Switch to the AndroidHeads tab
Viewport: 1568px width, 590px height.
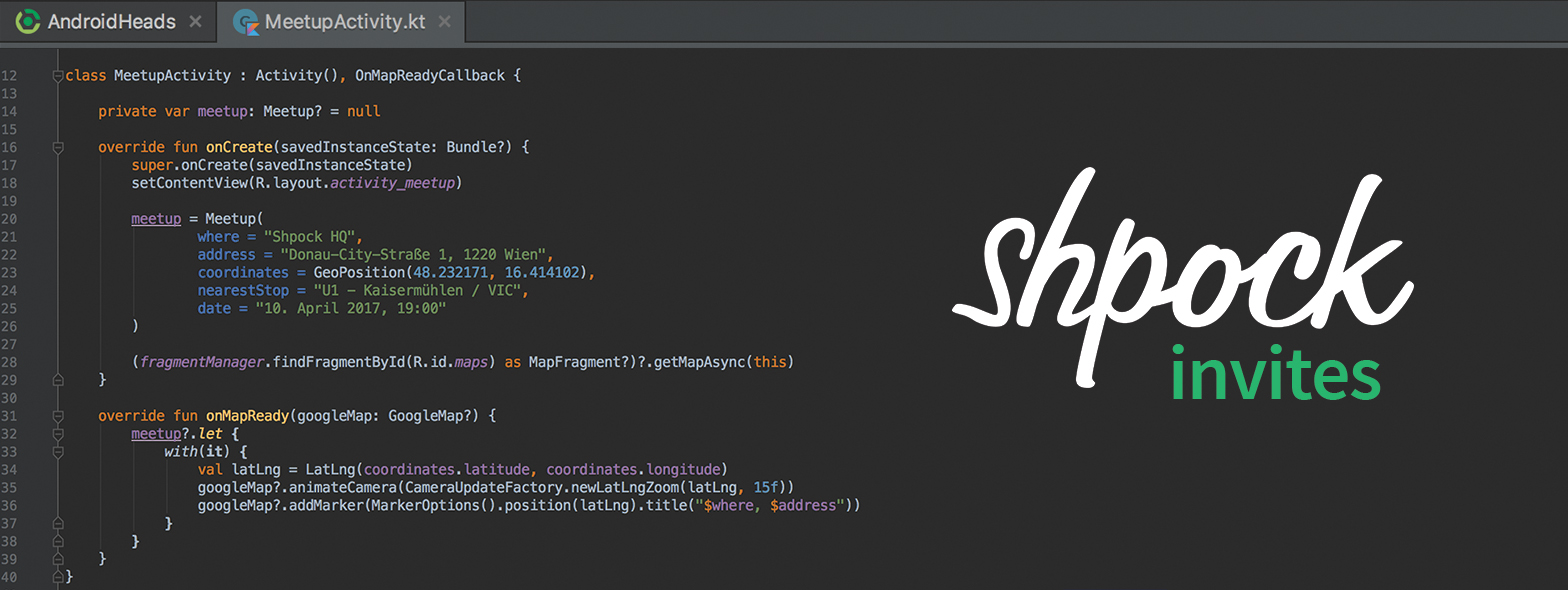108,21
